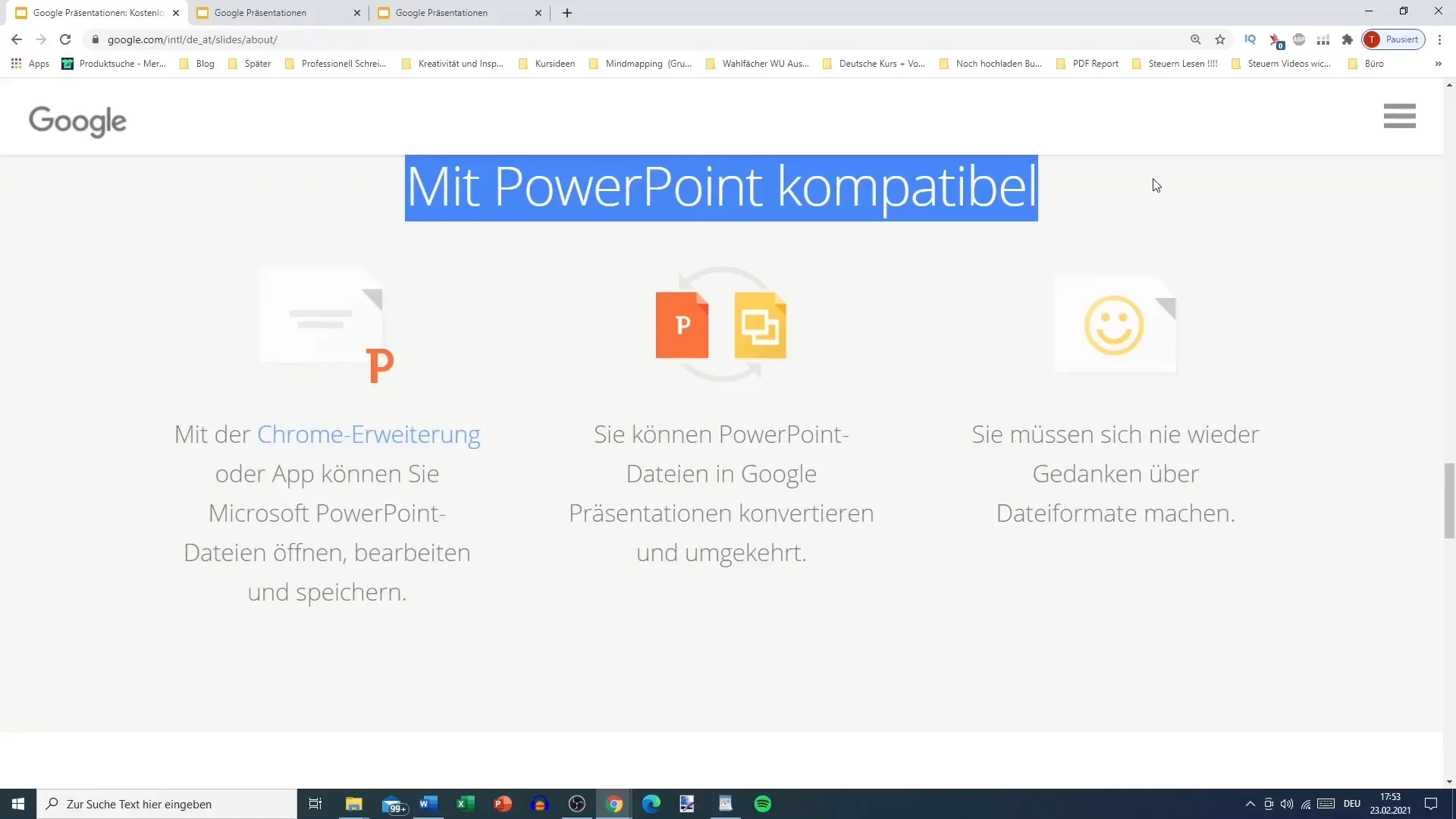This screenshot has height=819, width=1456.
Task: Open the ABP adblock extension
Action: (x=1299, y=39)
